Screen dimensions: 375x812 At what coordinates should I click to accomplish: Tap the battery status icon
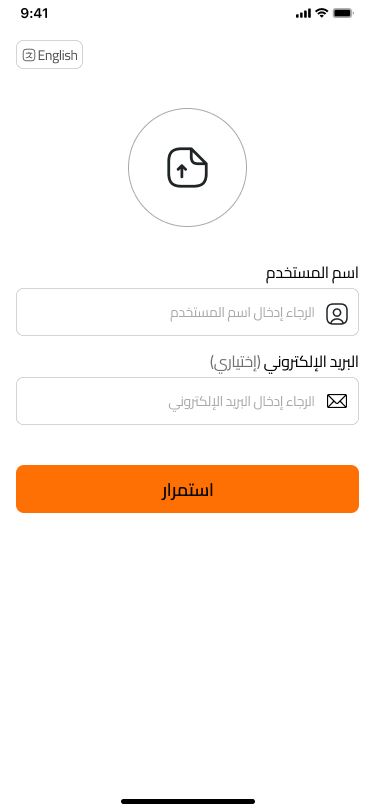343,13
